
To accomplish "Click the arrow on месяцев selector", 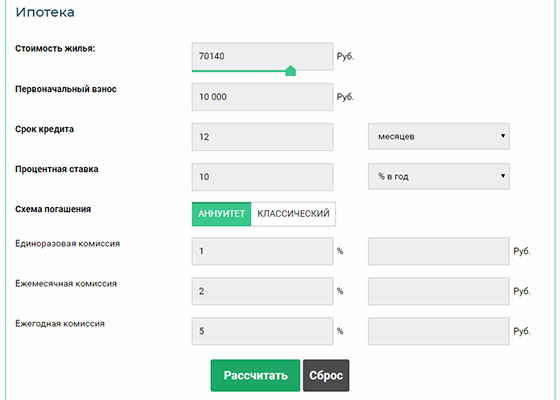I will 503,136.
